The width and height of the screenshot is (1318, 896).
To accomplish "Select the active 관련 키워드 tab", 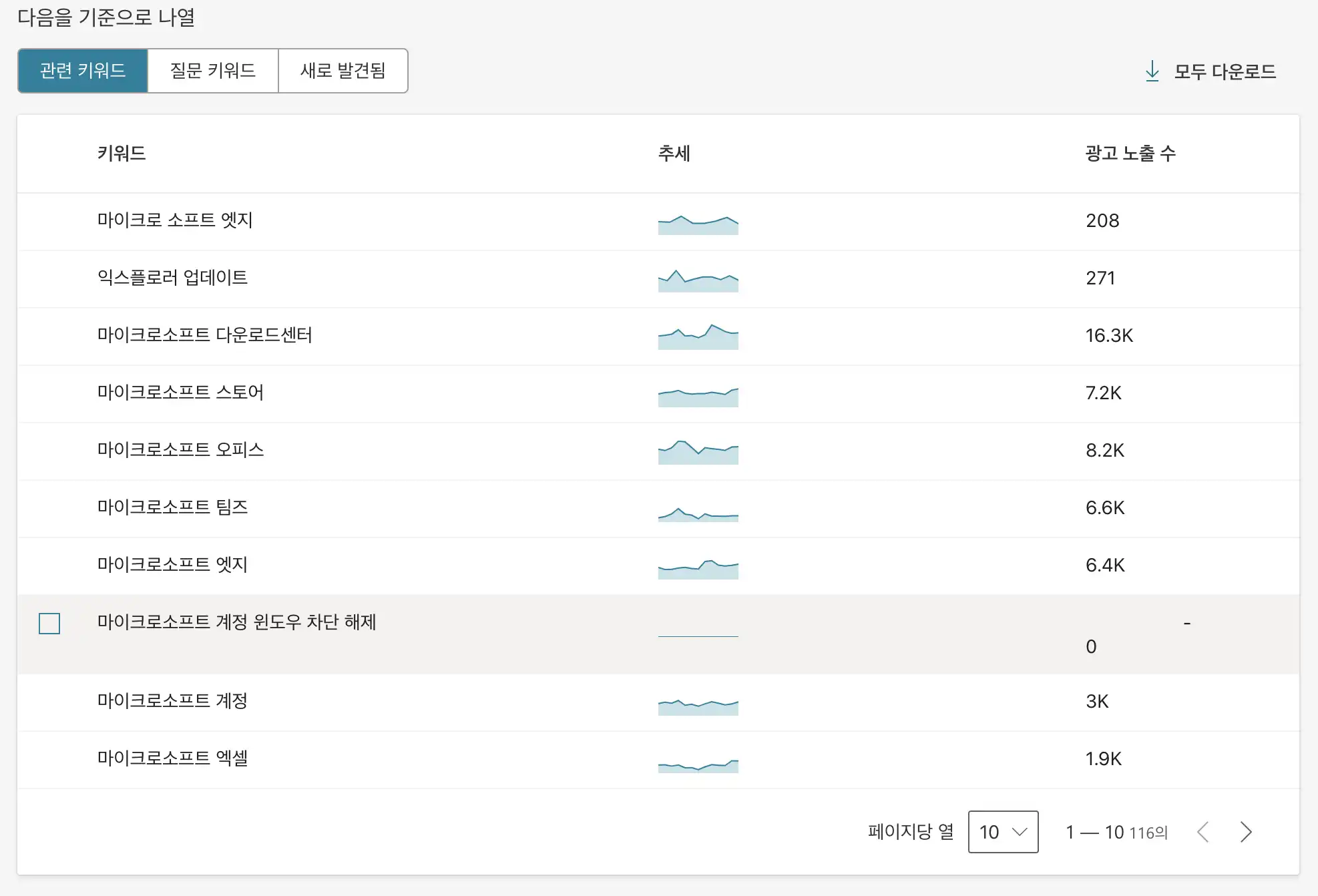I will click(x=82, y=71).
